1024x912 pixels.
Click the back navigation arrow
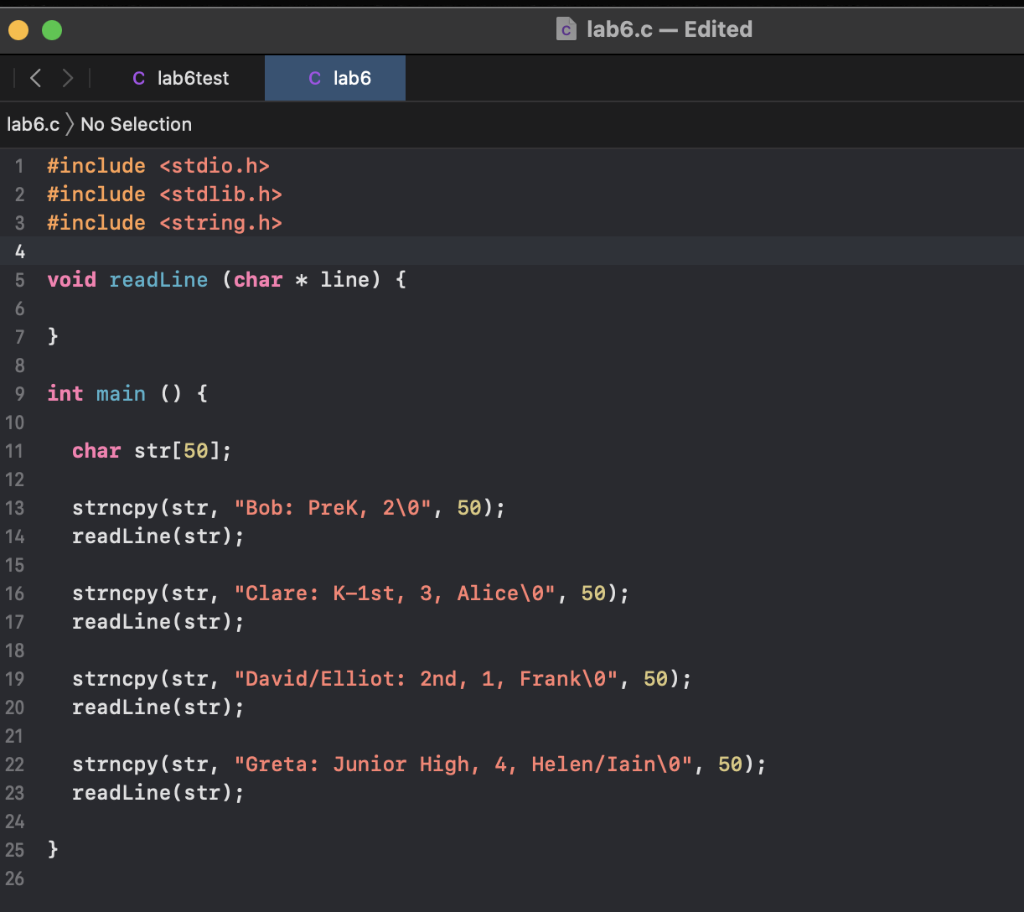(x=34, y=77)
